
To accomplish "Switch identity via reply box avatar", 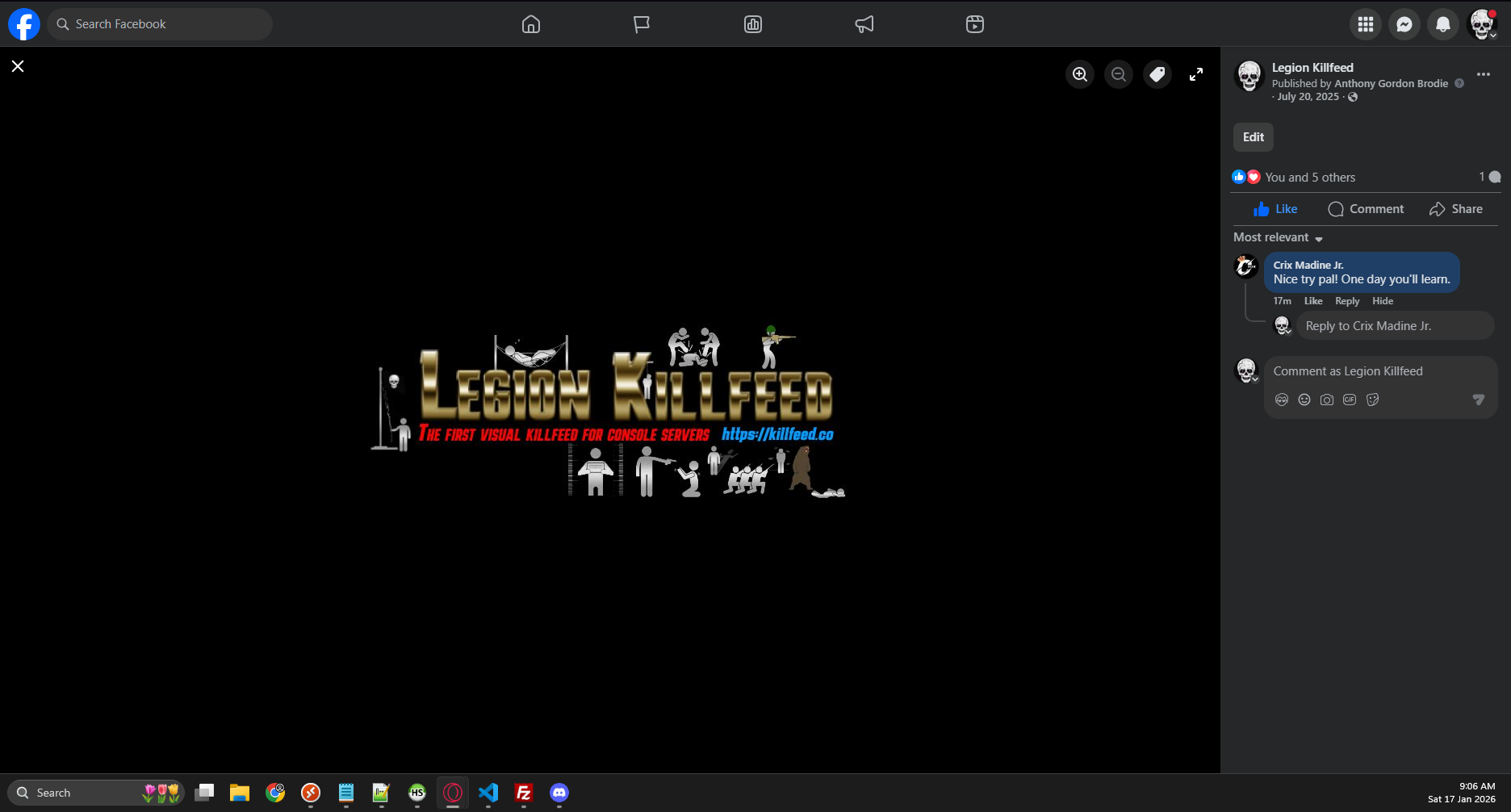I will pyautogui.click(x=1283, y=325).
